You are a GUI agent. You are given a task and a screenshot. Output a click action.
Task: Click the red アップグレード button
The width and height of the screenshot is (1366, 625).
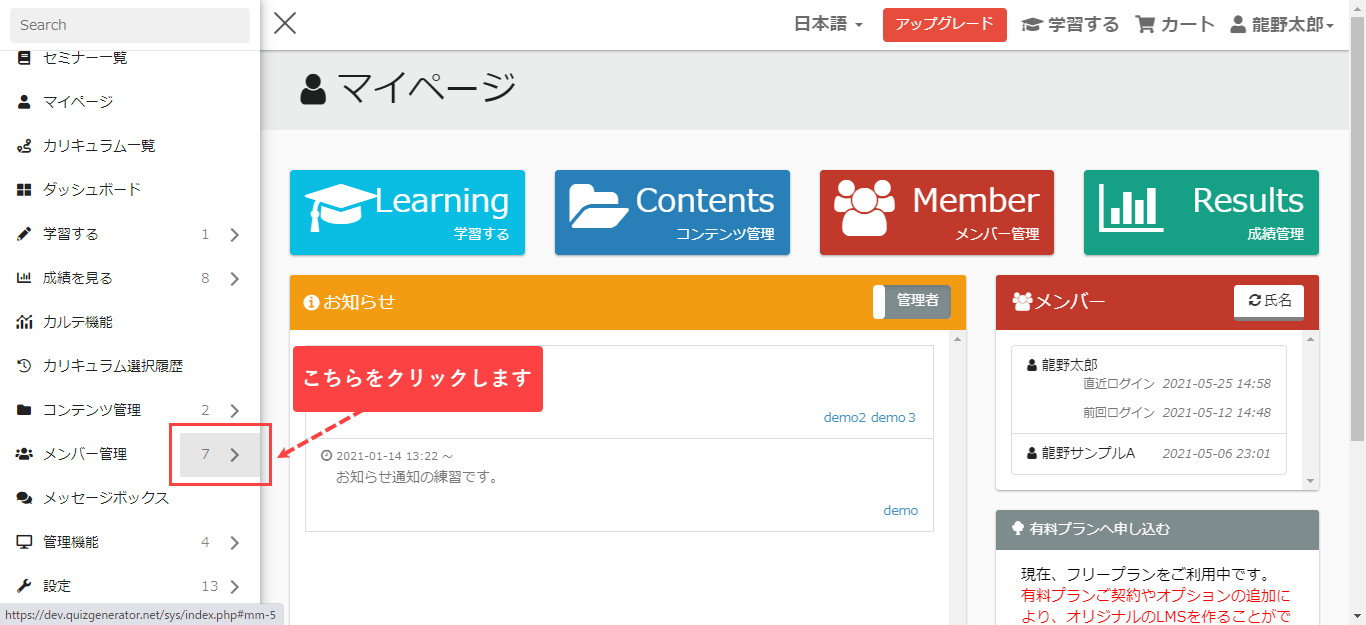[944, 25]
